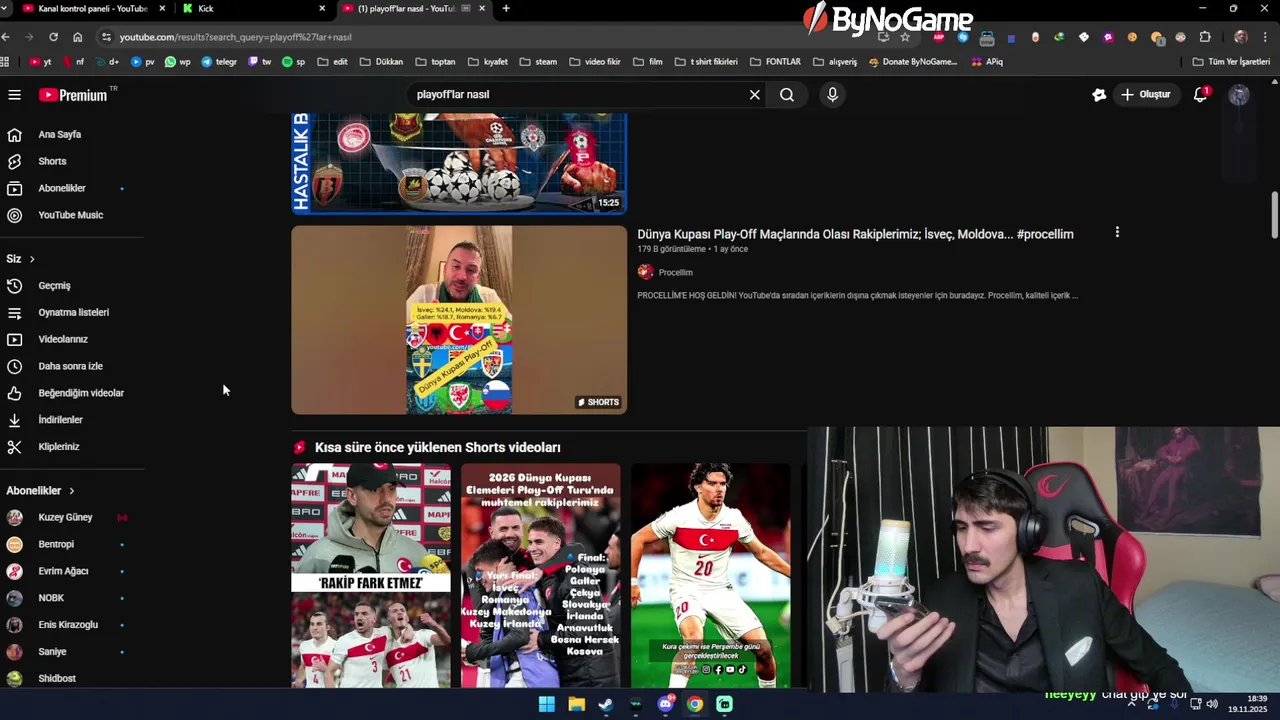Screen dimensions: 1280x720
Task: Open the toptan bookmark folder
Action: coord(434,62)
